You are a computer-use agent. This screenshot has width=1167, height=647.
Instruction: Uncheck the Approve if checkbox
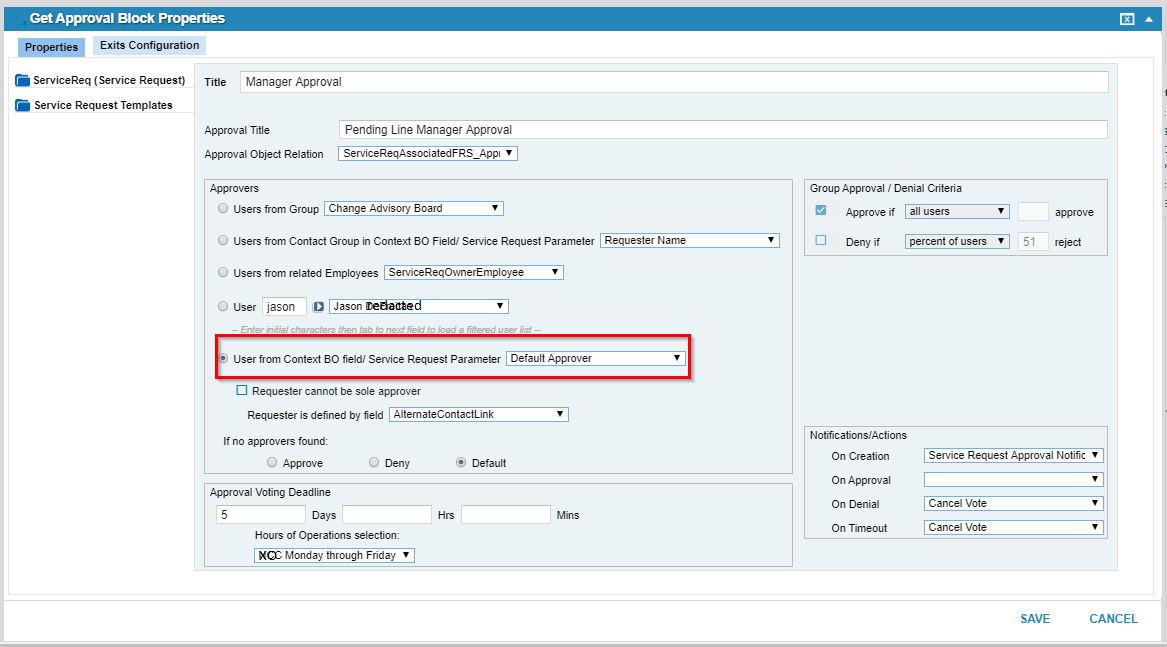(821, 211)
